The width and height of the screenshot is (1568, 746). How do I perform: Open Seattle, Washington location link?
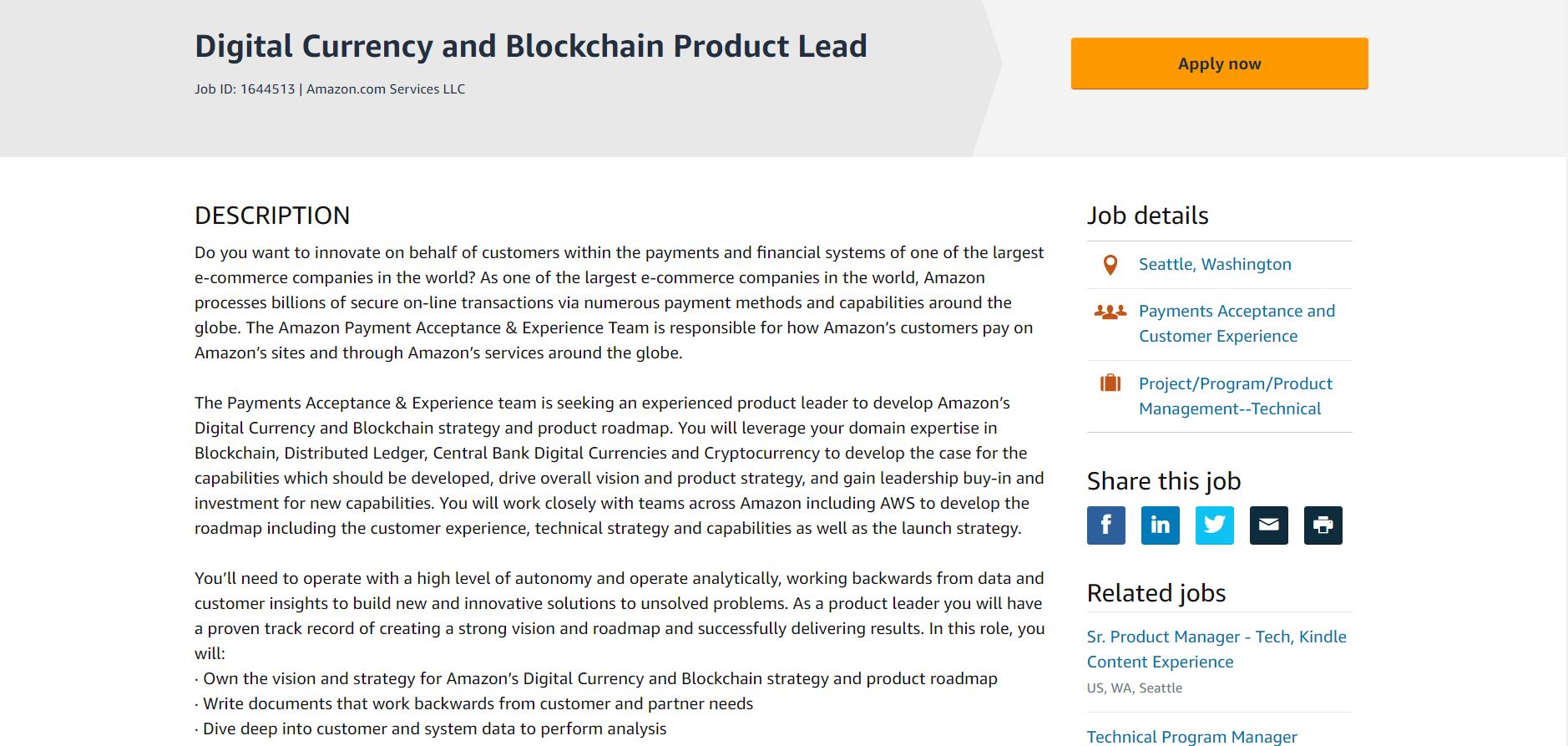[1215, 264]
